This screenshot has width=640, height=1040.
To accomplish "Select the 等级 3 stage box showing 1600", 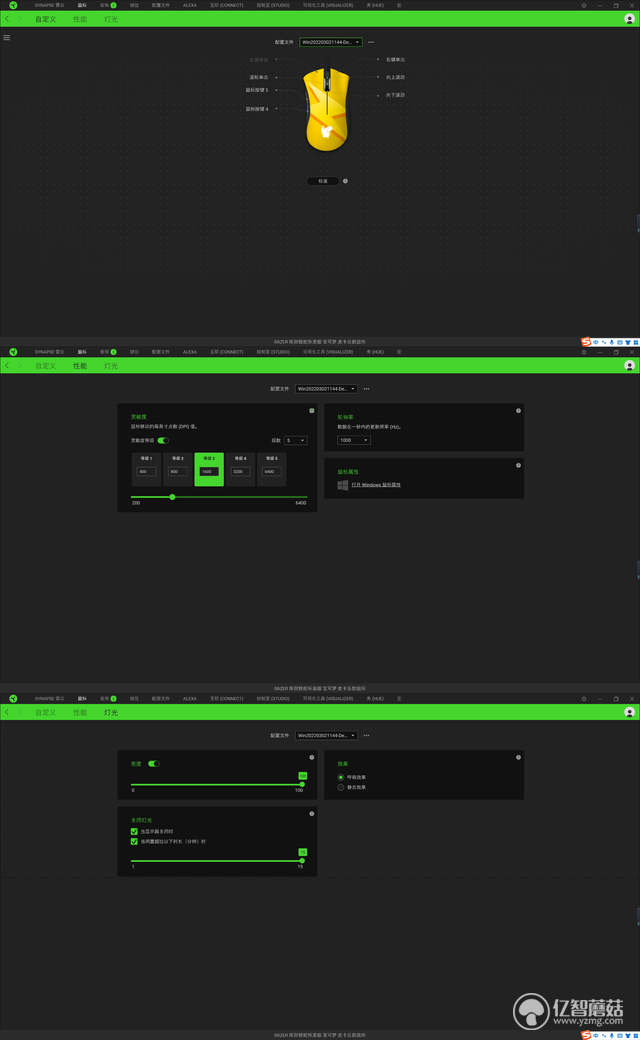I will pyautogui.click(x=209, y=470).
